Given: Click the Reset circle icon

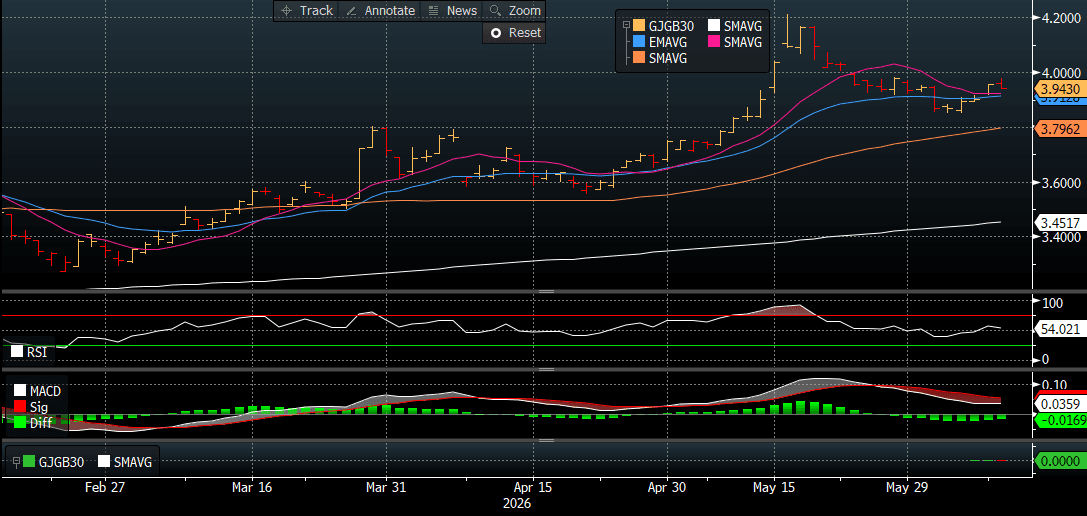Looking at the screenshot, I should coord(495,33).
